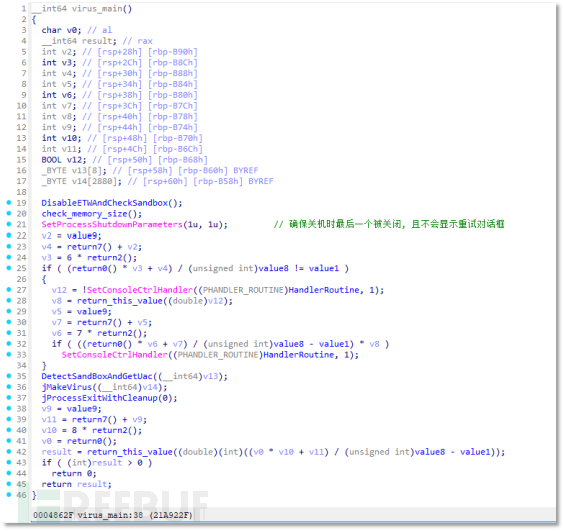The height and width of the screenshot is (531, 563).
Task: Click return2() on line 31
Action: tap(120, 333)
